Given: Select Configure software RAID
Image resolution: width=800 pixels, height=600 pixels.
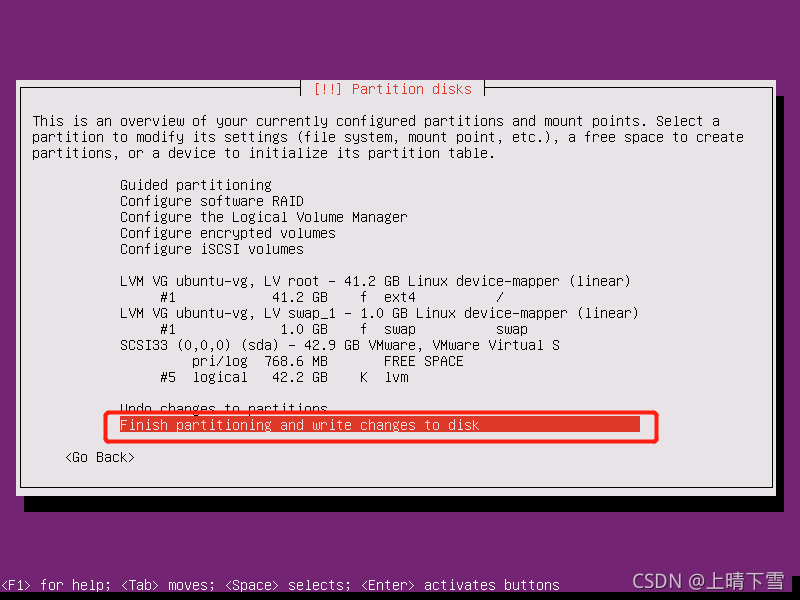Looking at the screenshot, I should [212, 201].
